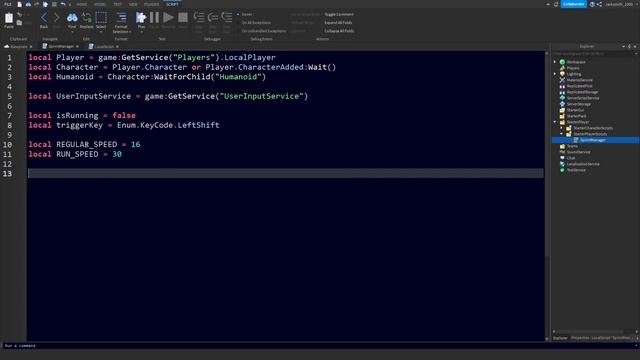The image size is (640, 360).
Task: Select ReplicatedStorage in the Explorer
Action: [582, 92]
